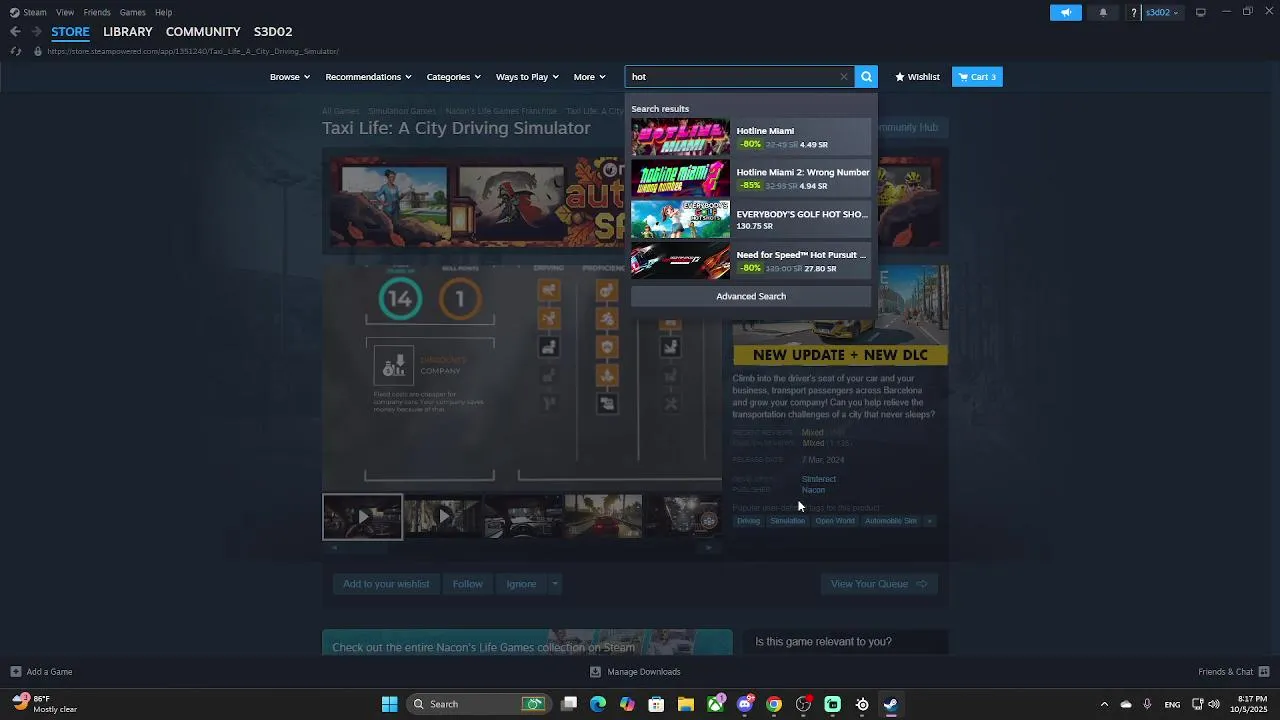The height and width of the screenshot is (720, 1280).
Task: Open Discord from taskbar
Action: pyautogui.click(x=744, y=704)
